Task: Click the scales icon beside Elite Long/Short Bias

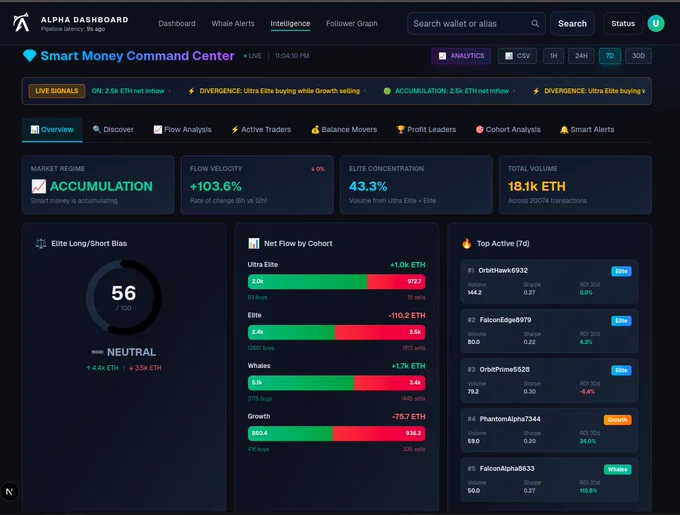Action: click(40, 243)
